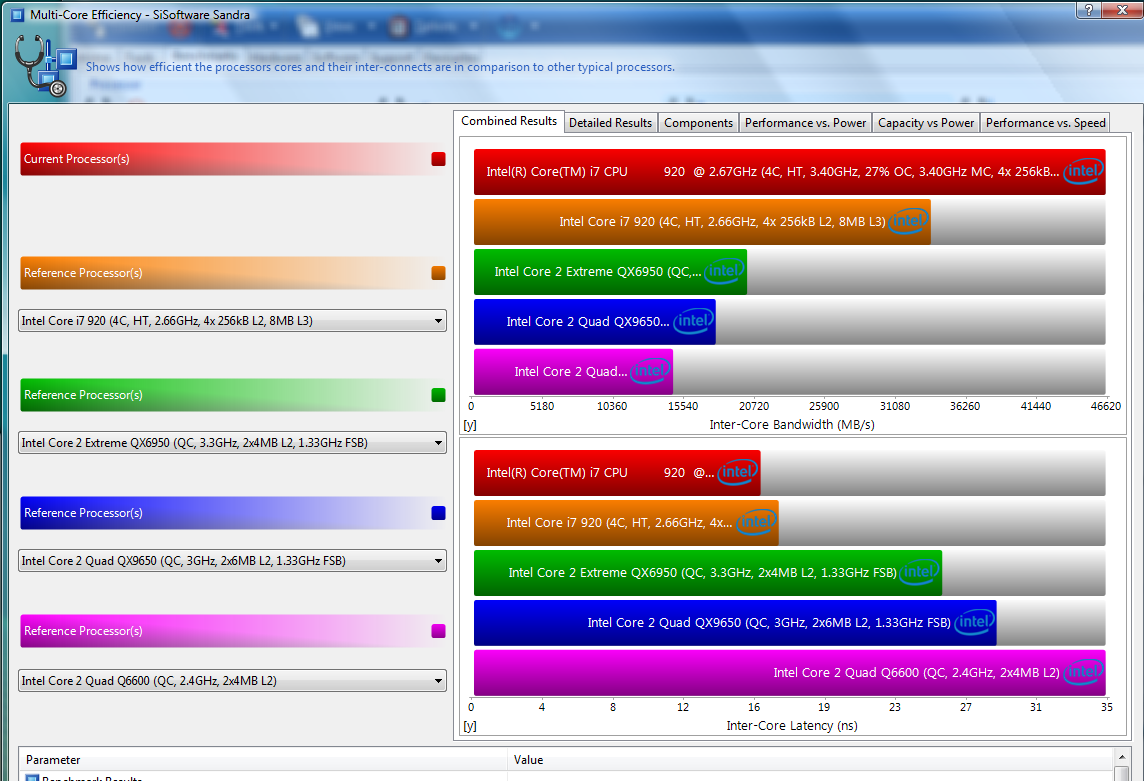Click the Intel logo on the red bandwidth bar

tap(1083, 172)
